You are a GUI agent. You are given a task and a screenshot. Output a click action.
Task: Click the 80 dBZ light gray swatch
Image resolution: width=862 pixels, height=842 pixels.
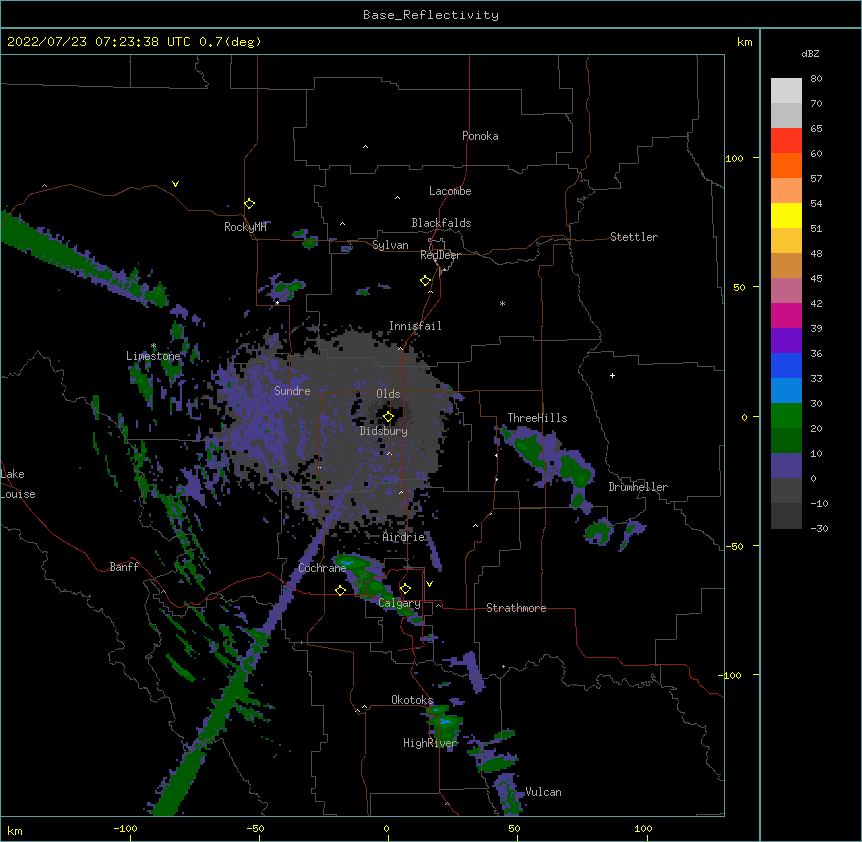click(x=786, y=90)
